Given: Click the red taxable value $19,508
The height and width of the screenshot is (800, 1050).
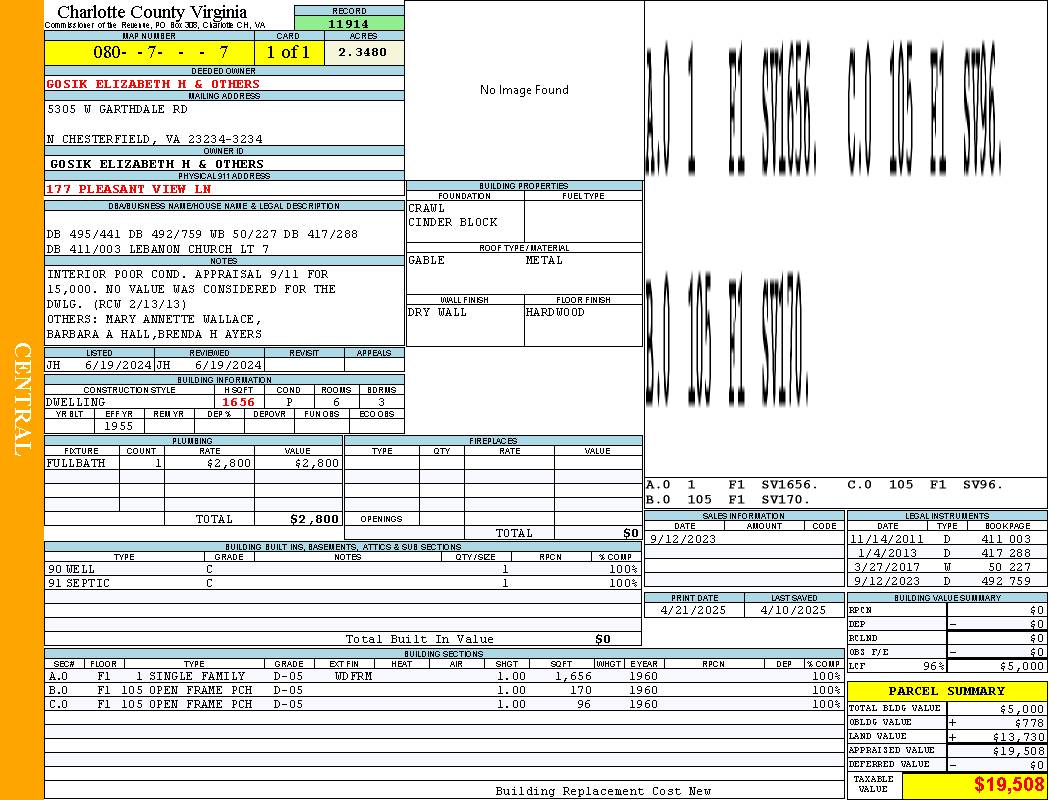Looking at the screenshot, I should click(1010, 785).
